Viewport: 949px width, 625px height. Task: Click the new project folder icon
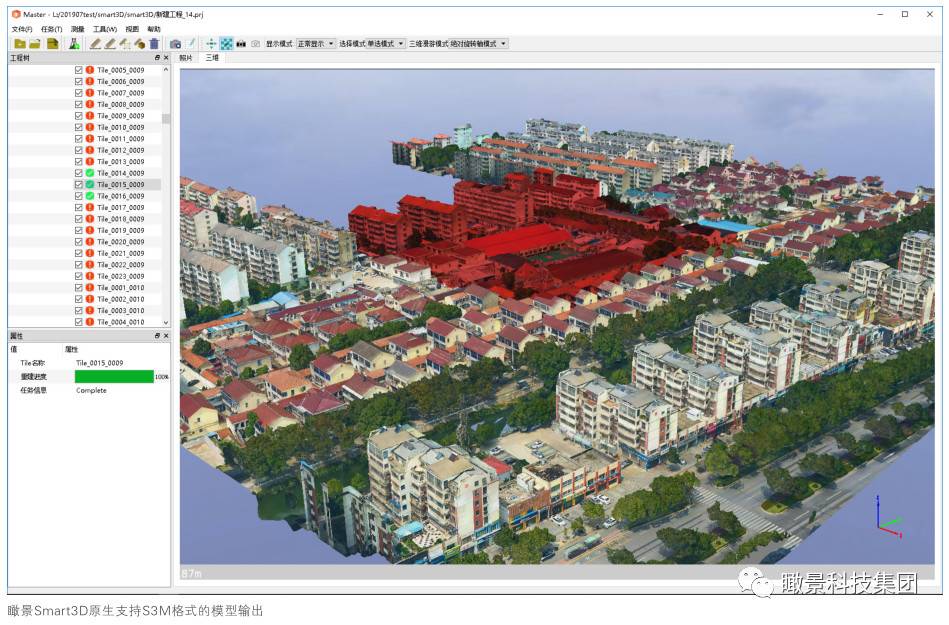[20, 44]
